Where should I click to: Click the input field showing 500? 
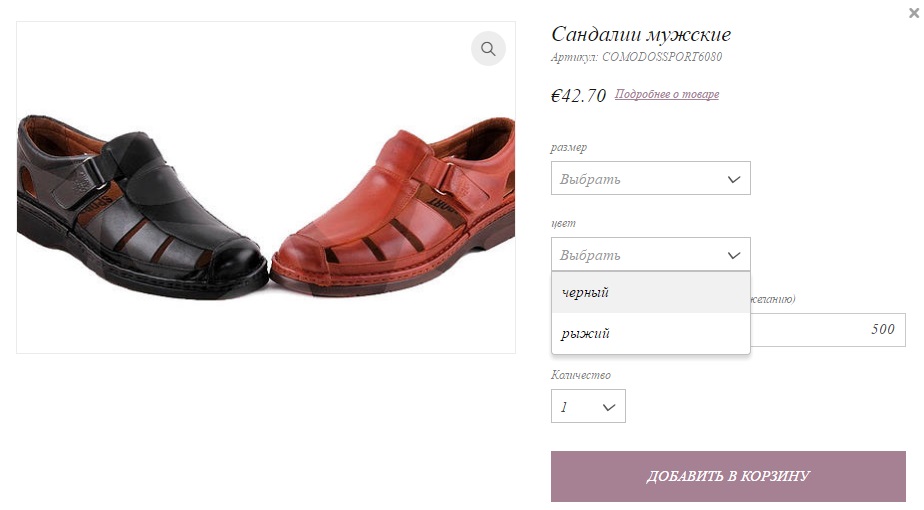pyautogui.click(x=828, y=330)
